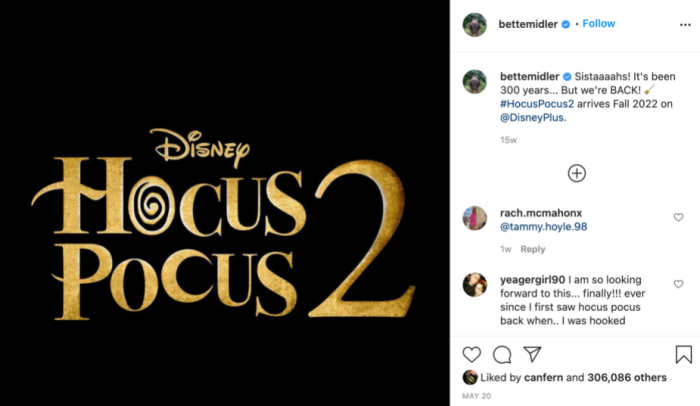Open yeagergirl90's profile avatar
The image size is (700, 406).
[x=475, y=285]
